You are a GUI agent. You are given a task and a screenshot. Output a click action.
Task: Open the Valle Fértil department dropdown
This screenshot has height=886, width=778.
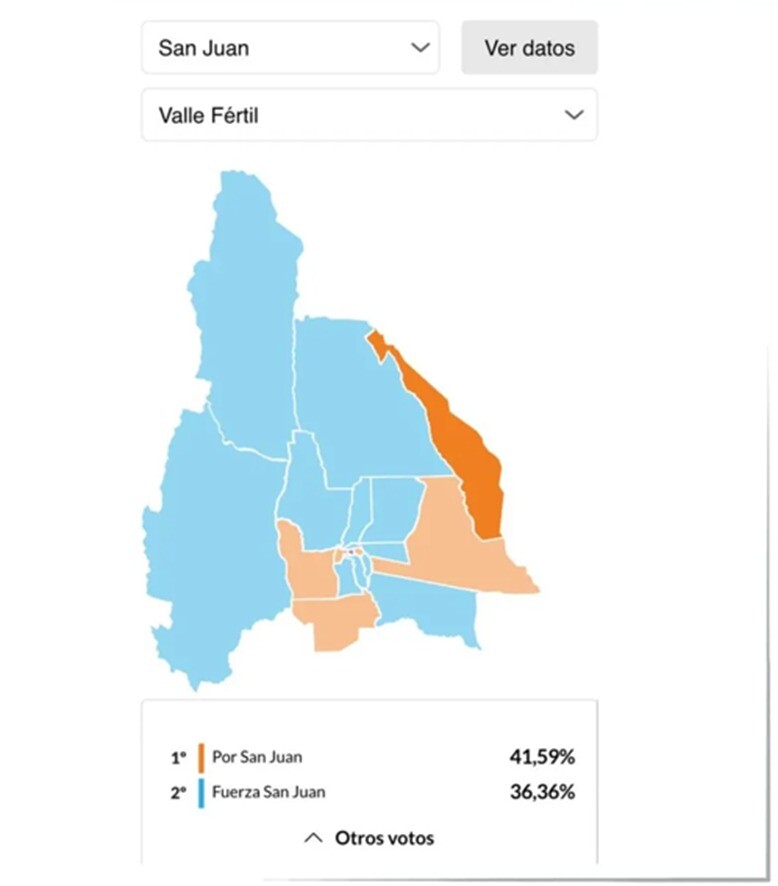370,115
